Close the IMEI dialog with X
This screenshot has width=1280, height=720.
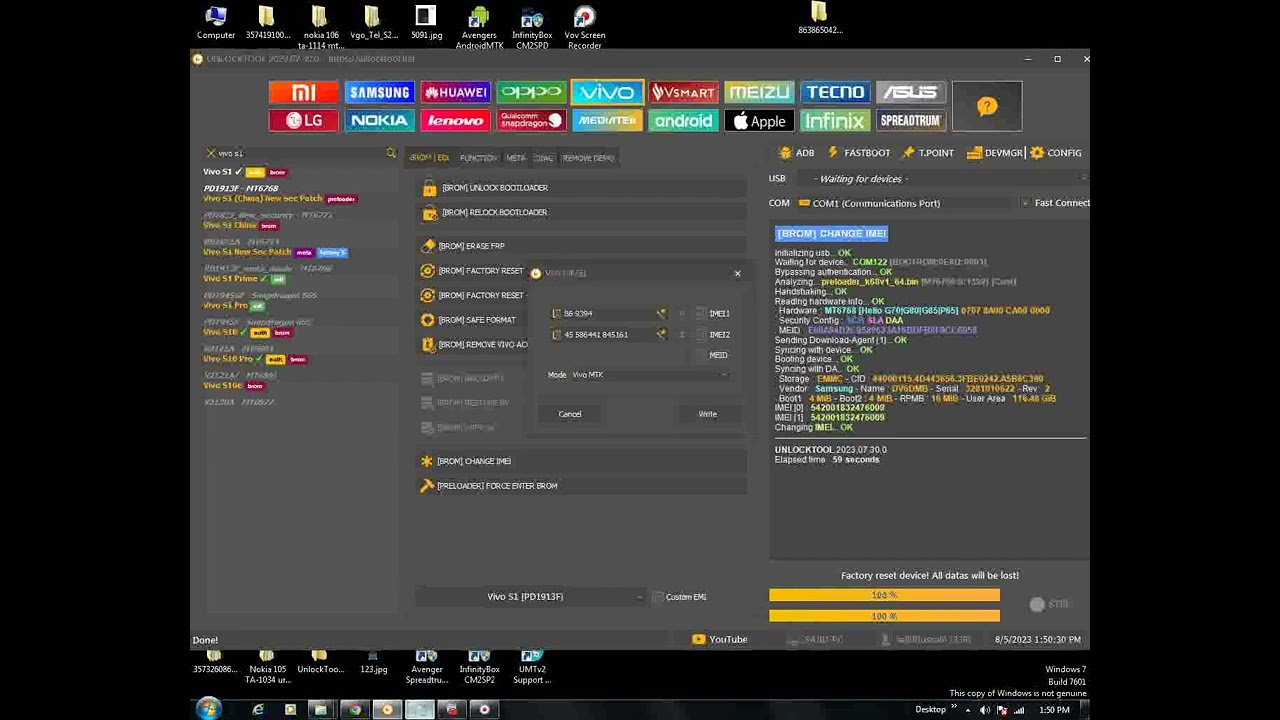[x=738, y=273]
